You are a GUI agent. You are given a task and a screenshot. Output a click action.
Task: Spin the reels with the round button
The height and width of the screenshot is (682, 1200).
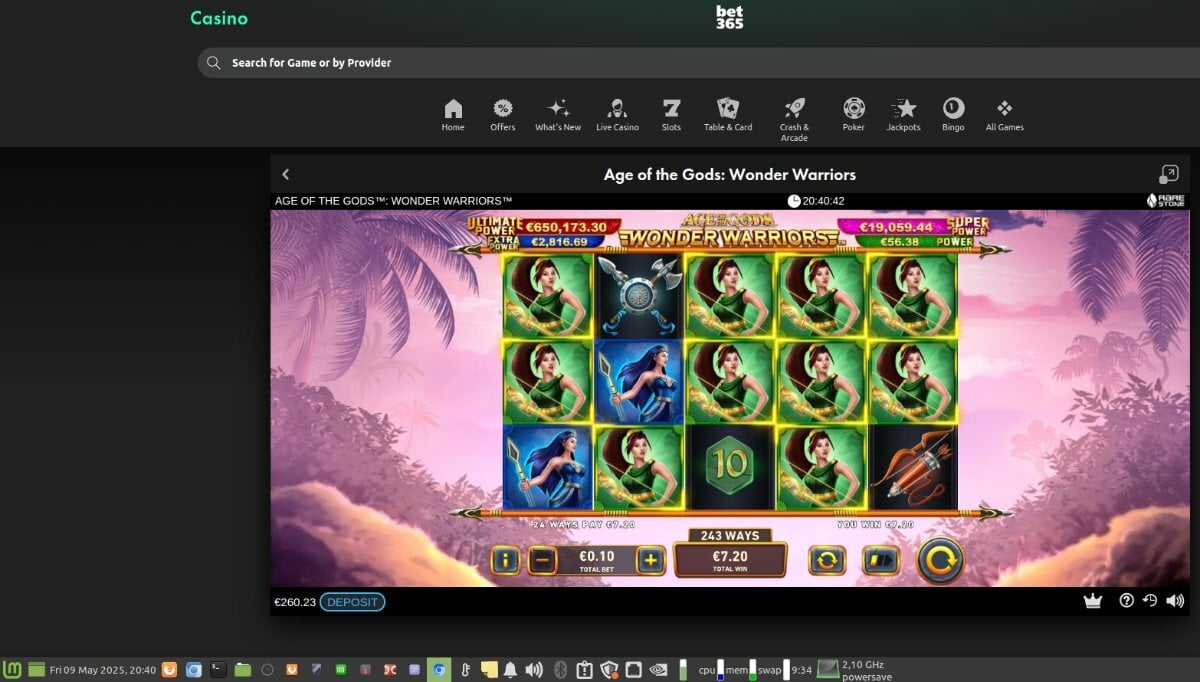[940, 560]
